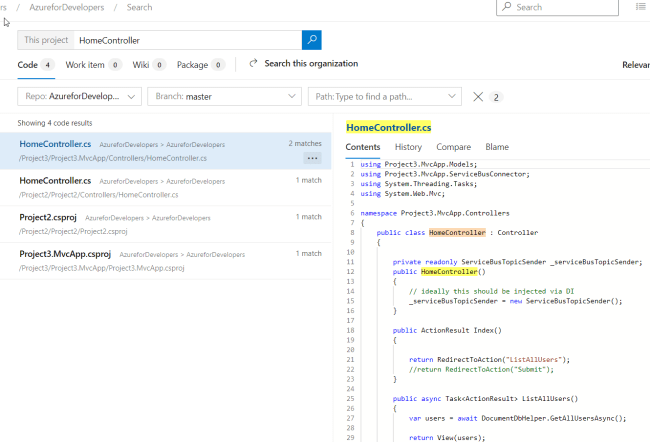This screenshot has height=442, width=650.
Task: Click the list icon in top-right header
Action: pos(640,7)
